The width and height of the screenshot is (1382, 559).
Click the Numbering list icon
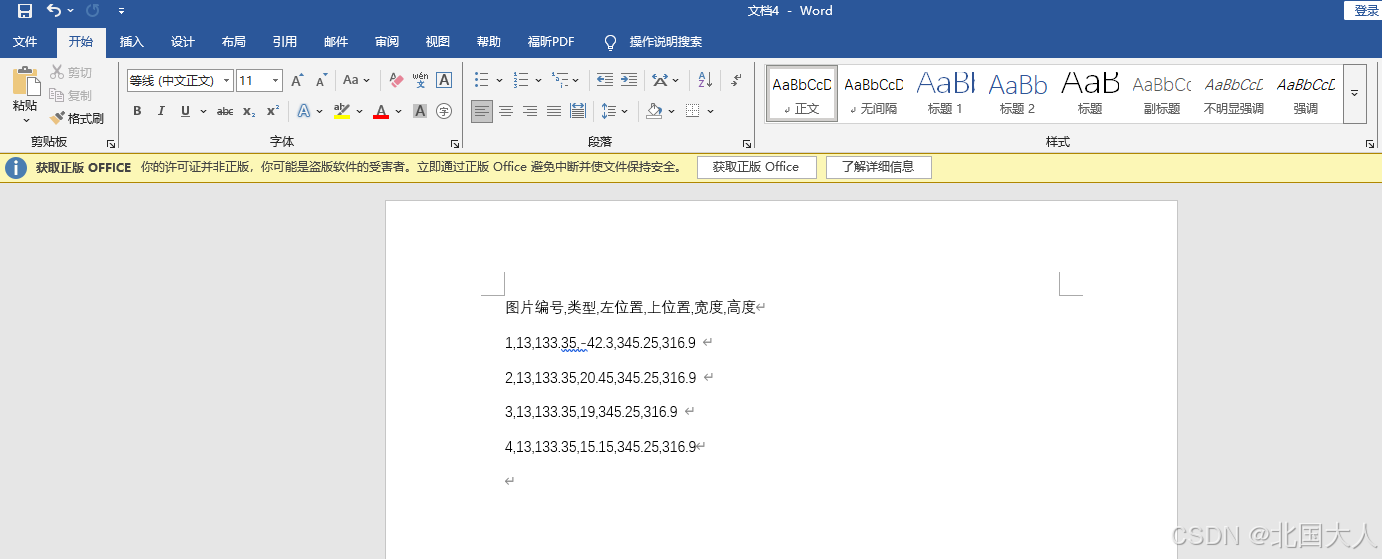[x=521, y=80]
